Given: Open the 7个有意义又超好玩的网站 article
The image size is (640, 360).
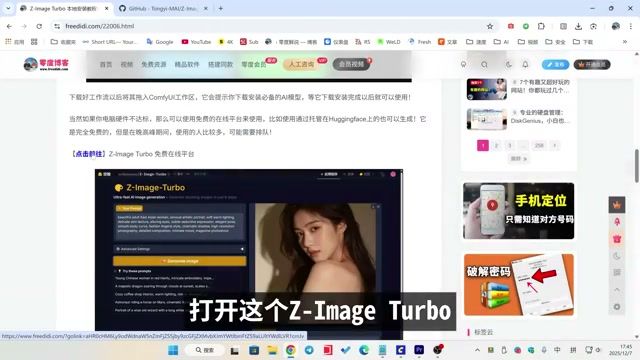Looking at the screenshot, I should click(540, 86).
